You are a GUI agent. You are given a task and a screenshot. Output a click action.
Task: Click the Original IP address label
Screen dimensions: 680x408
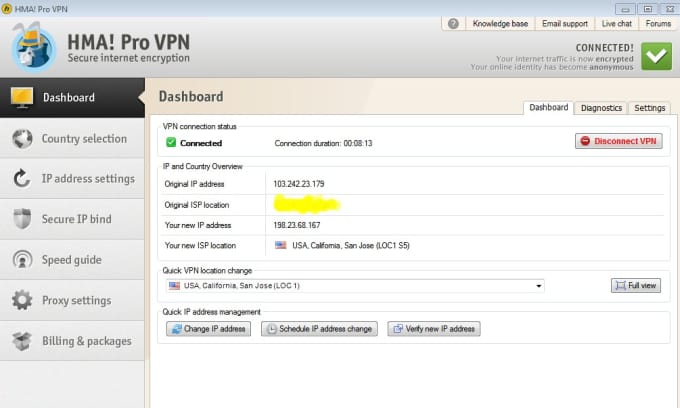tap(194, 184)
